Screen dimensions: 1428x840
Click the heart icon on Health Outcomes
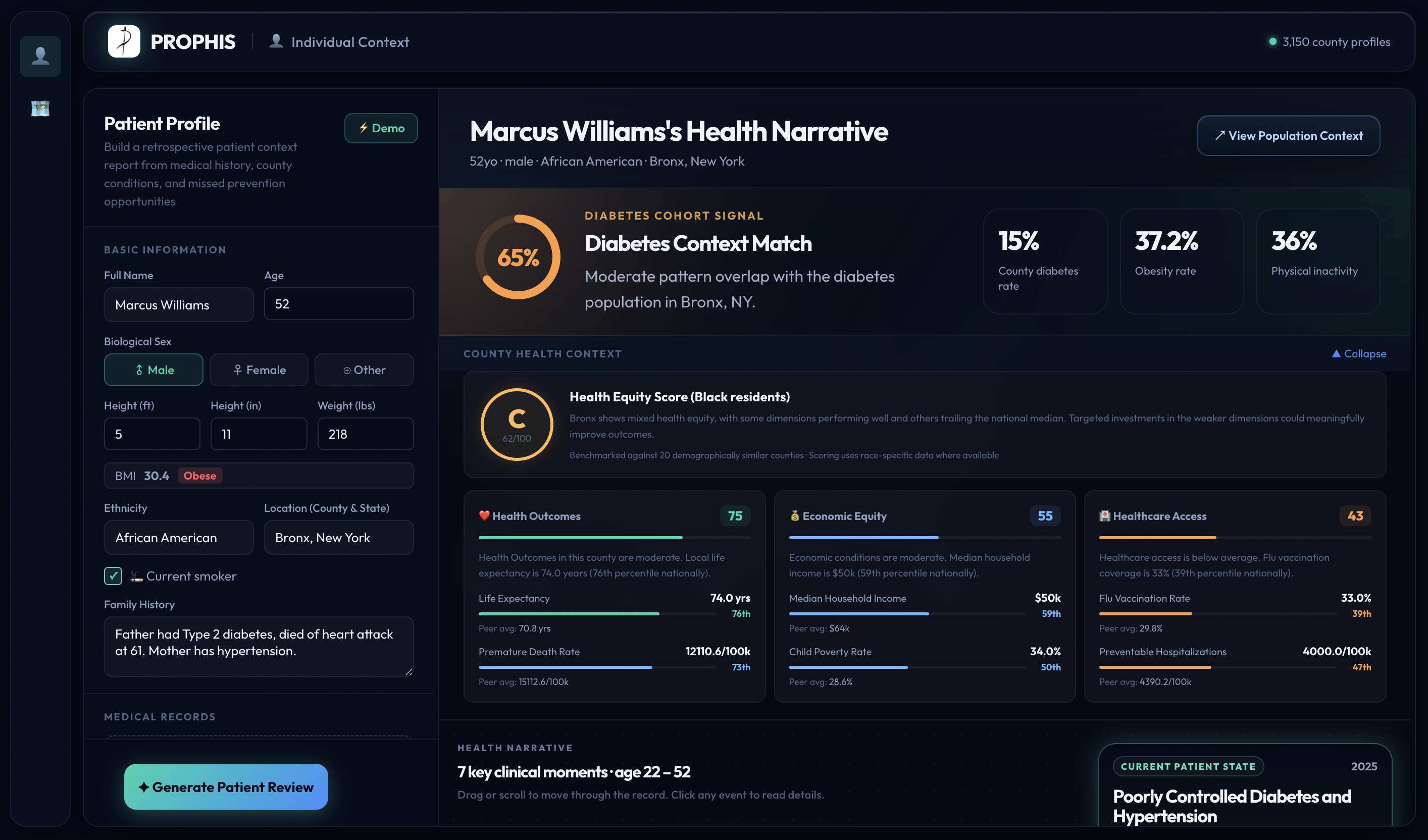pos(484,515)
